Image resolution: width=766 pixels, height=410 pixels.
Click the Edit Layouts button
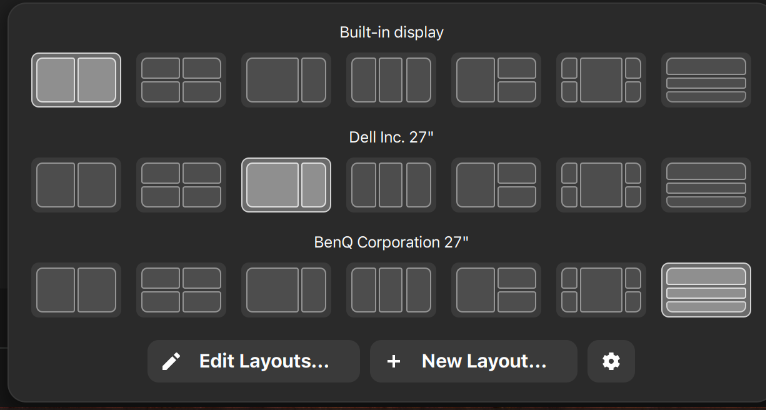pos(253,361)
